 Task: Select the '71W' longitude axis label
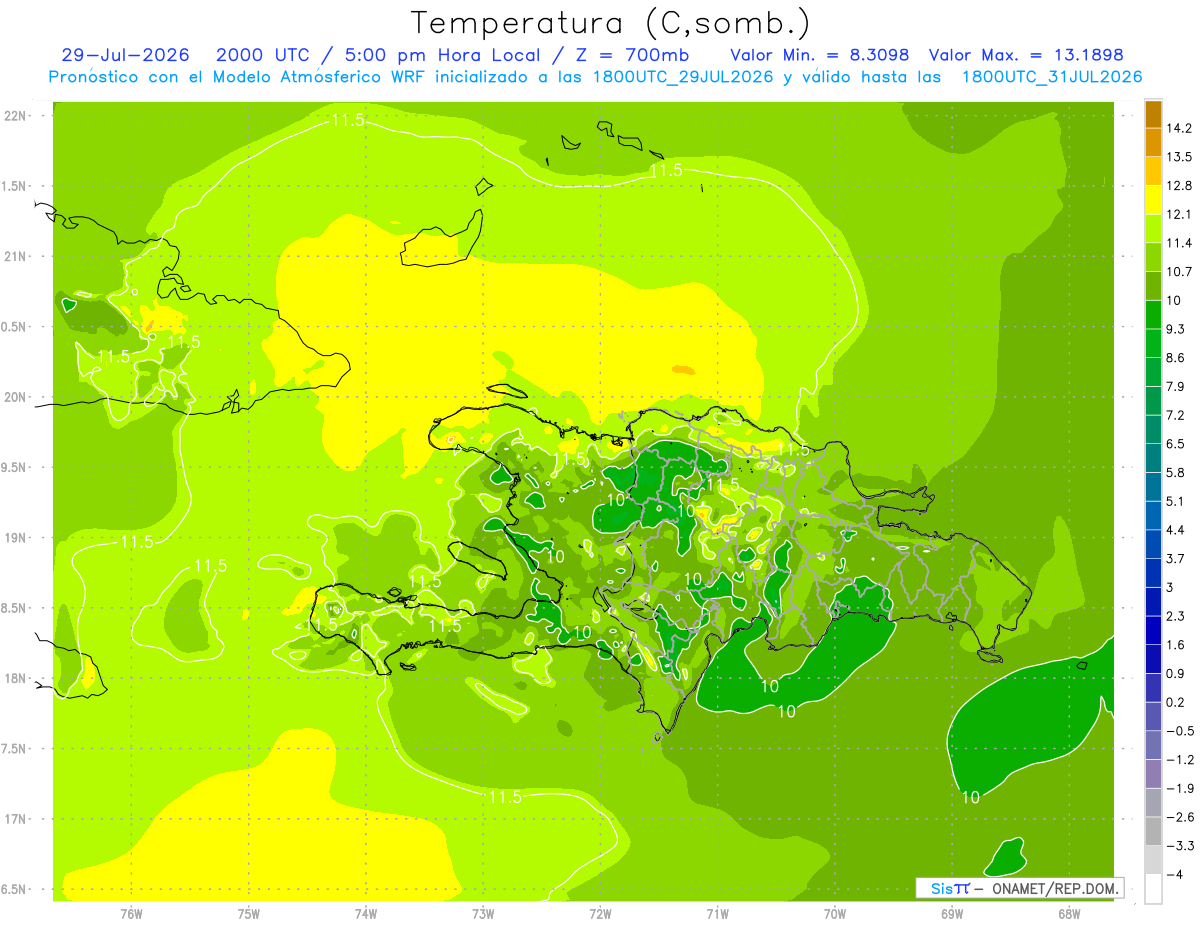(717, 913)
